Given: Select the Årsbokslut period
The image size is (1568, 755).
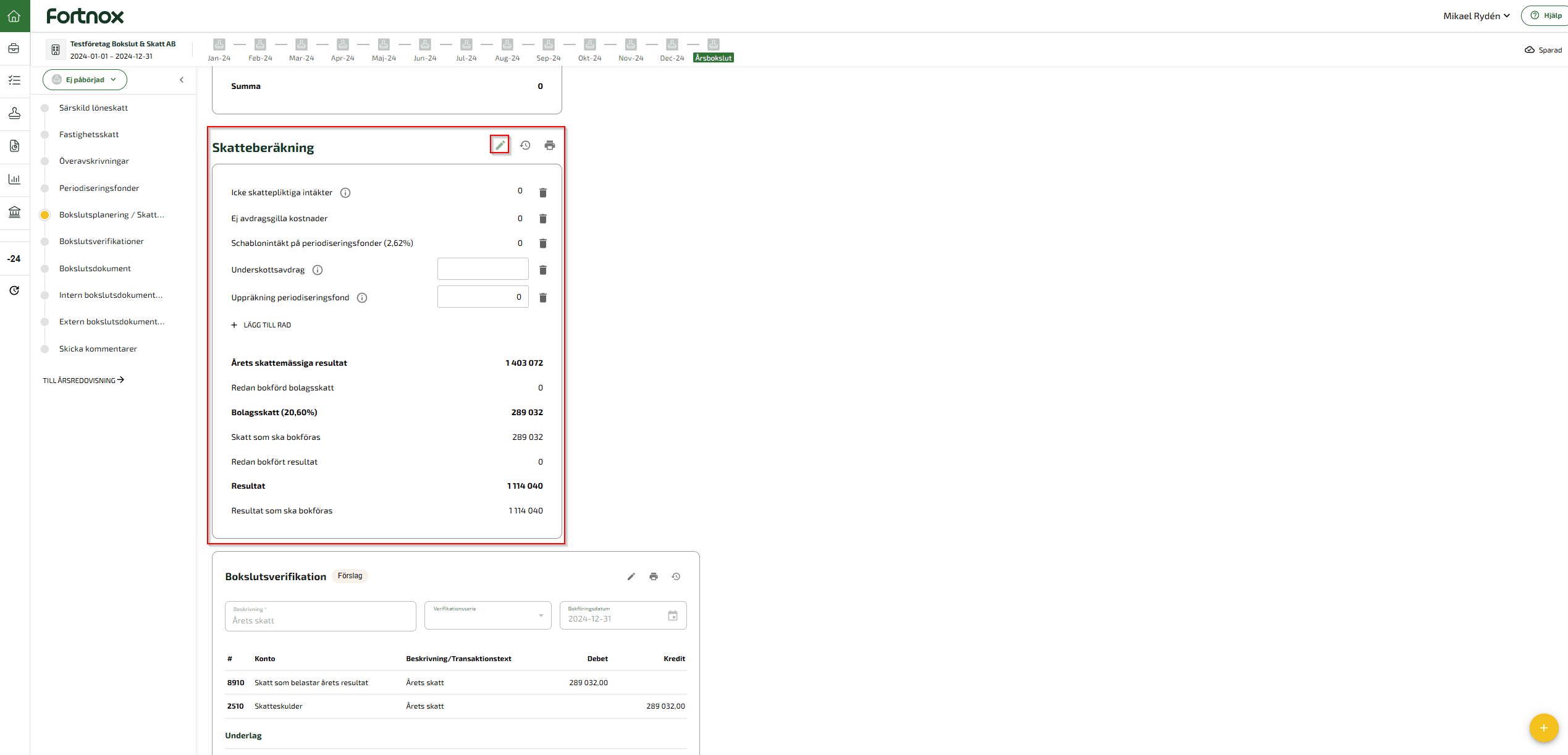Looking at the screenshot, I should [x=714, y=50].
